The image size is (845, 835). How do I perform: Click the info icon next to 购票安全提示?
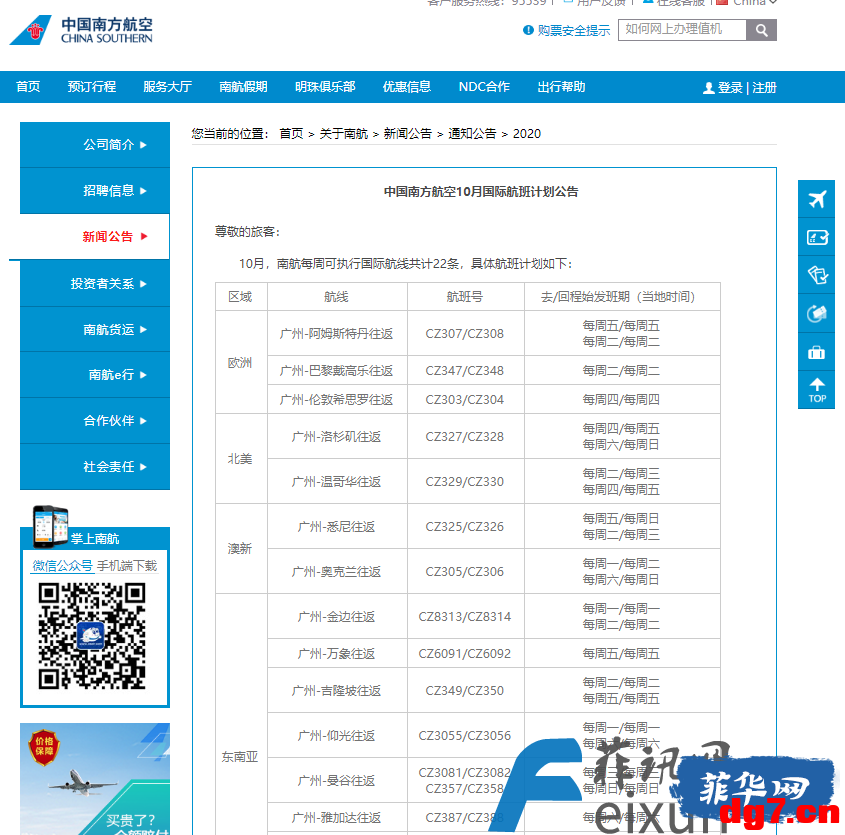click(x=528, y=30)
